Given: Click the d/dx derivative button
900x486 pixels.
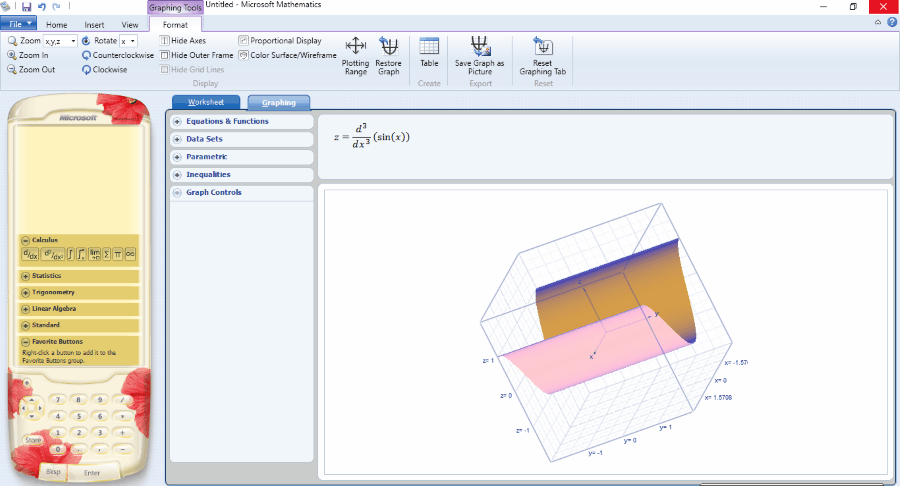Looking at the screenshot, I should point(30,254).
